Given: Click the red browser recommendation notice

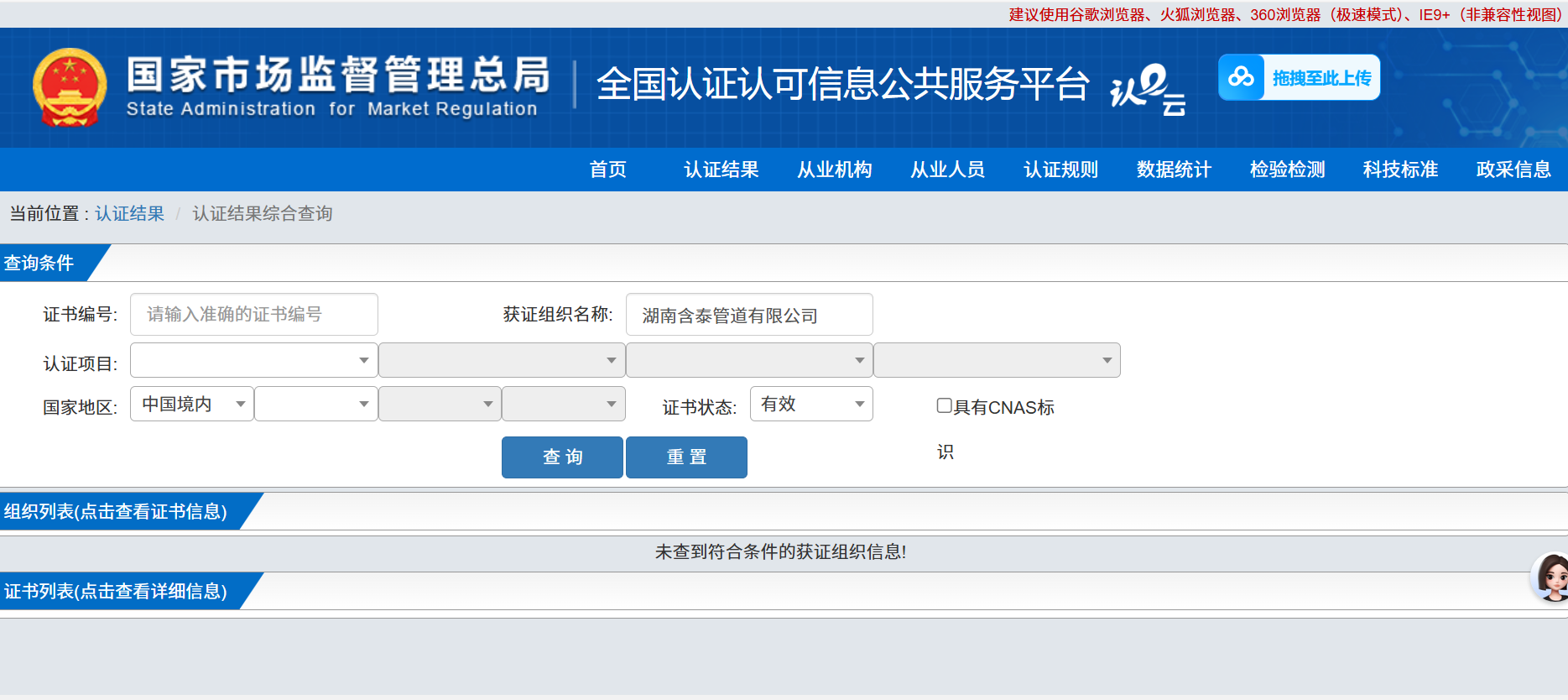Looking at the screenshot, I should [1285, 14].
